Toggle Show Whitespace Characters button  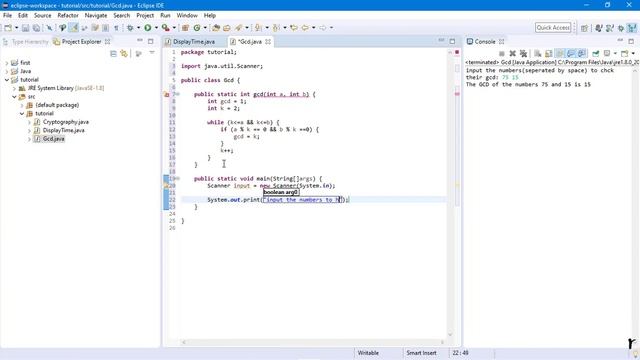(116, 28)
